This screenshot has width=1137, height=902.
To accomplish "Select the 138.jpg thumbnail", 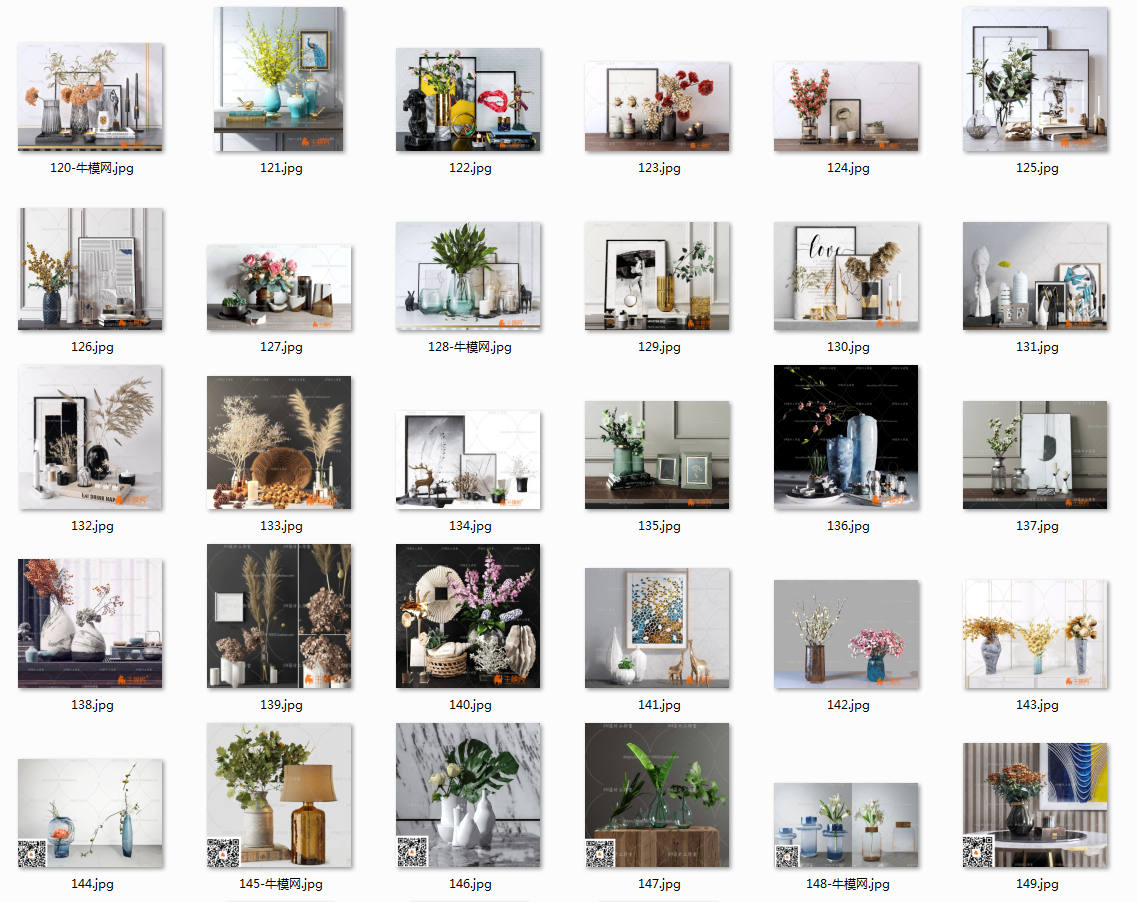I will (90, 623).
